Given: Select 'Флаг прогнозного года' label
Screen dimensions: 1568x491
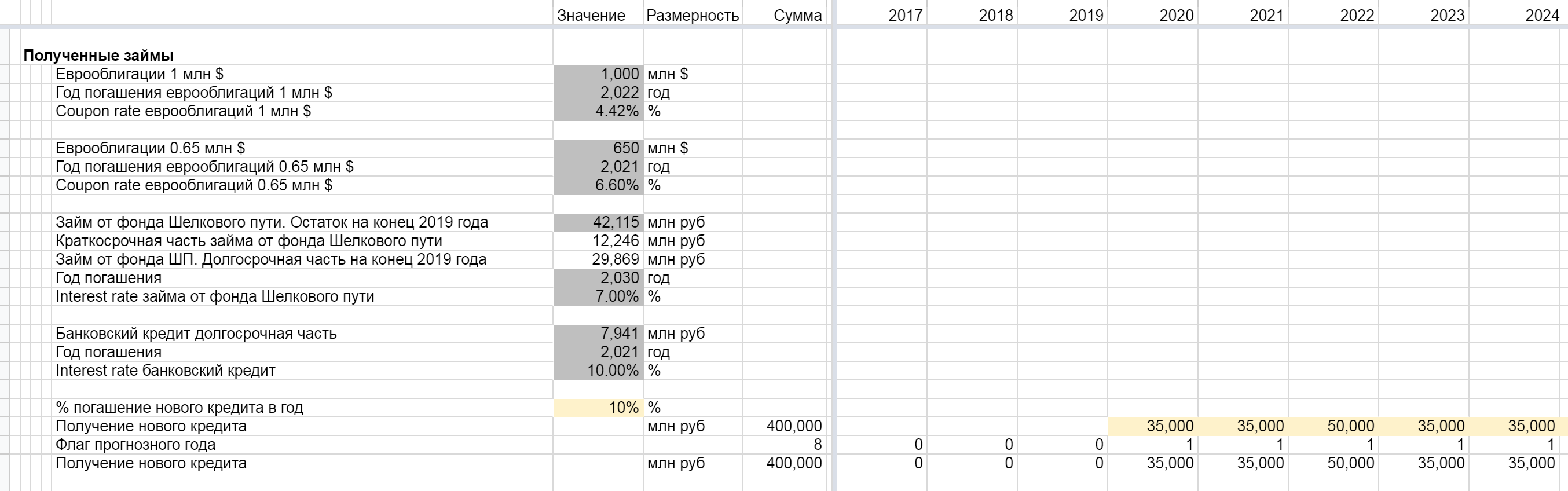Looking at the screenshot, I should pyautogui.click(x=135, y=445).
